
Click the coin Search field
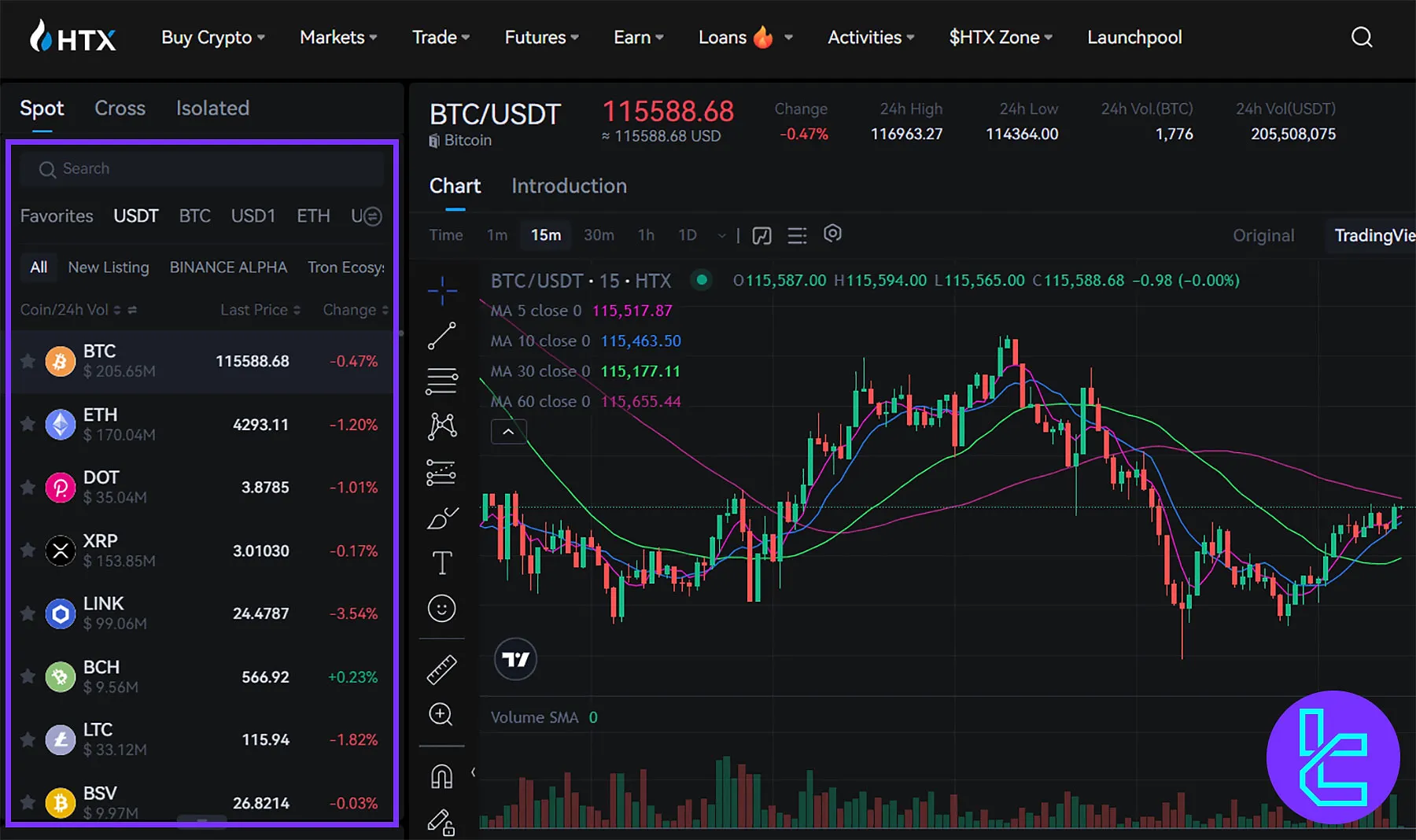point(202,169)
